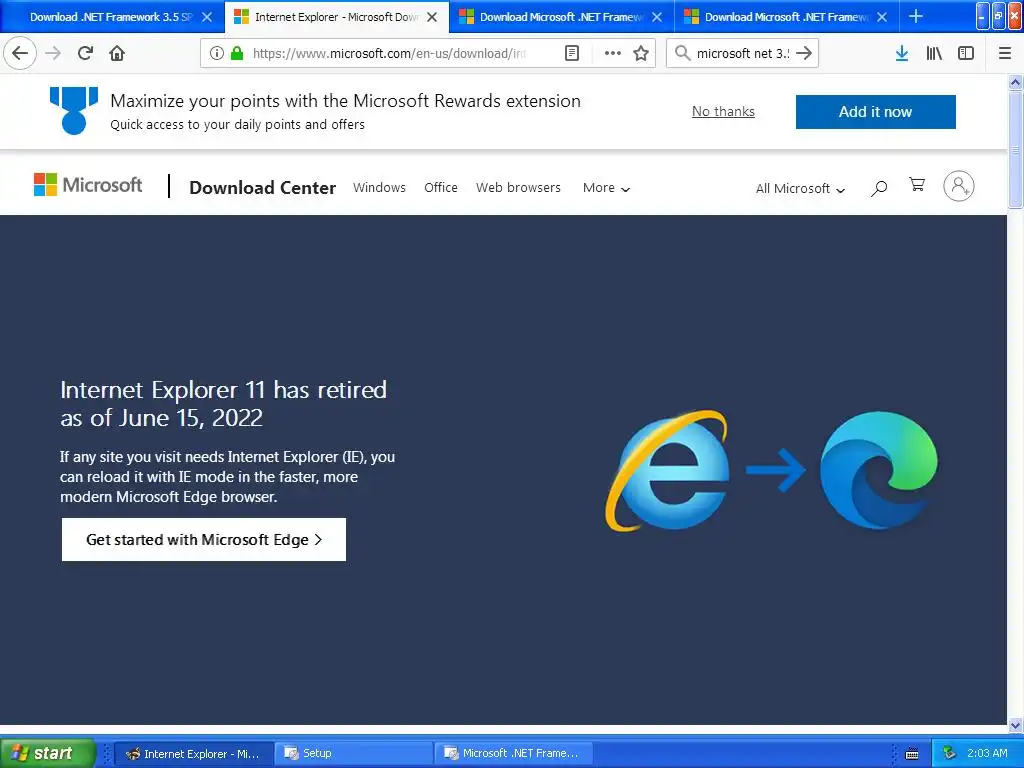Click the Microsoft Rewards medal icon
This screenshot has height=768, width=1024.
coord(74,110)
